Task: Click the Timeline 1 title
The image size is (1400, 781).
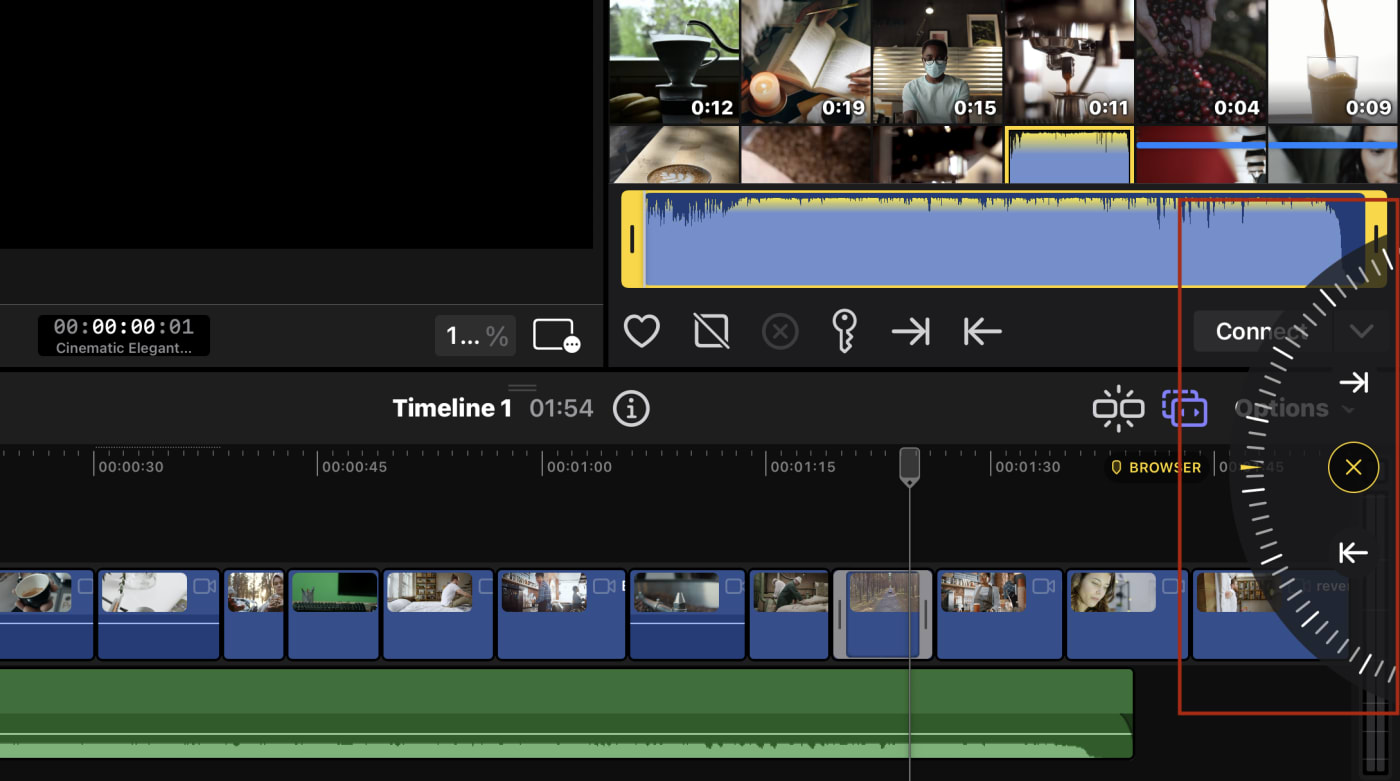Action: (x=452, y=408)
